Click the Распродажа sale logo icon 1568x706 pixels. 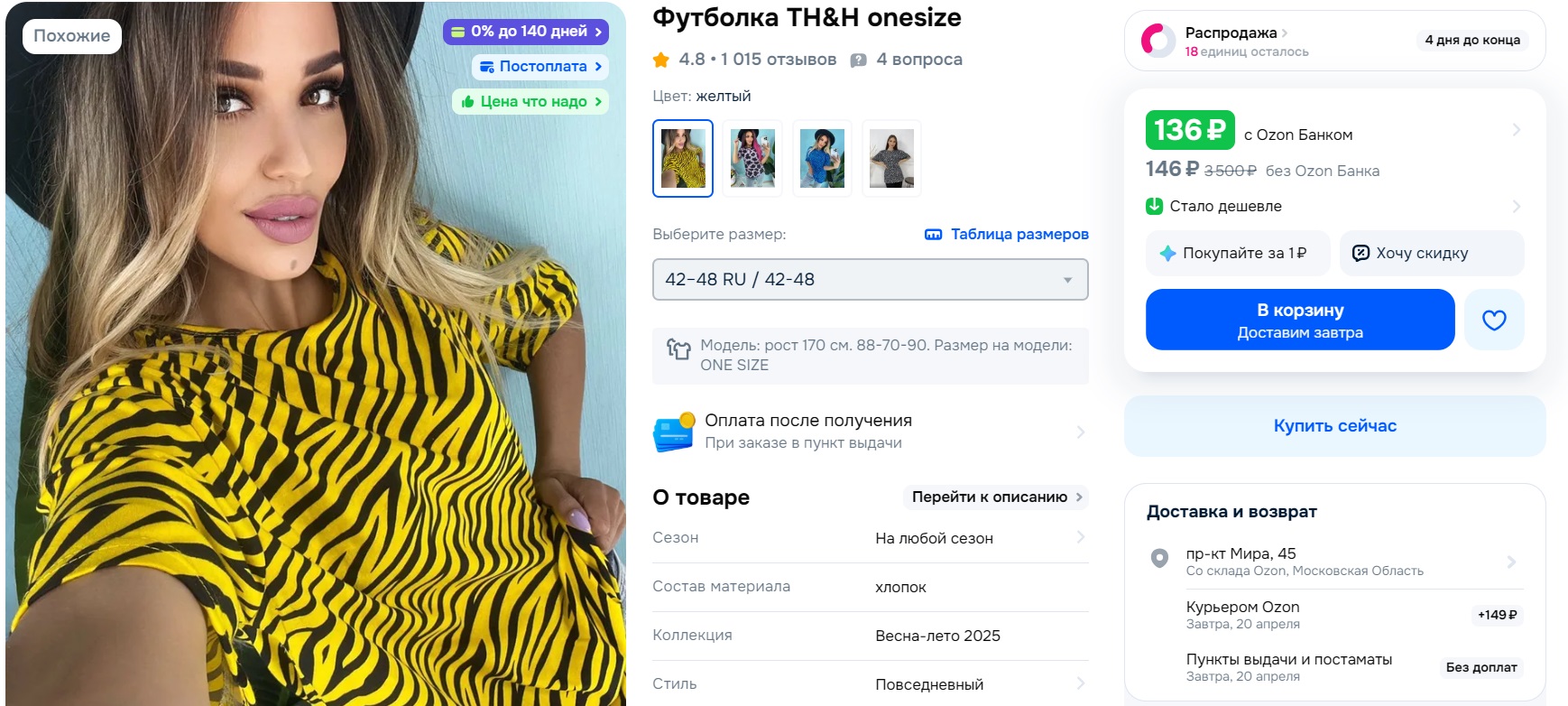(x=1158, y=41)
